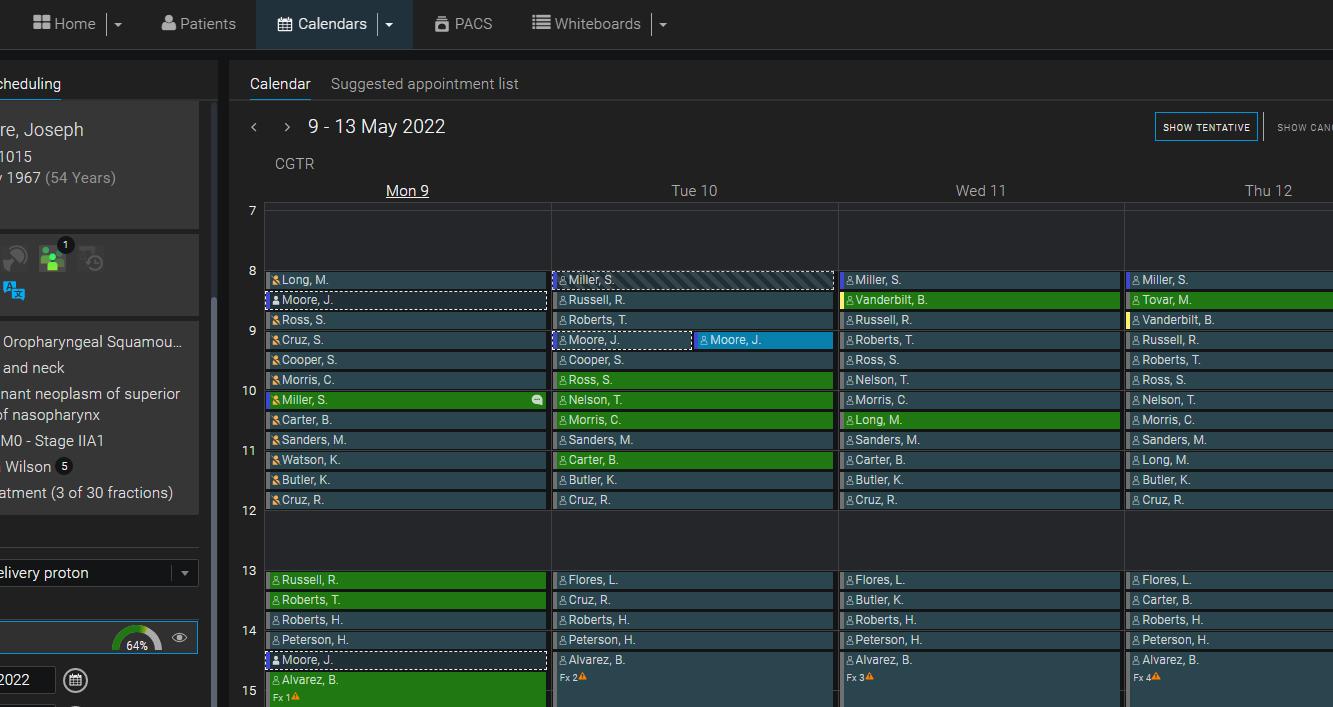Image resolution: width=1333 pixels, height=707 pixels.
Task: Click the 64% progress gauge
Action: [137, 638]
